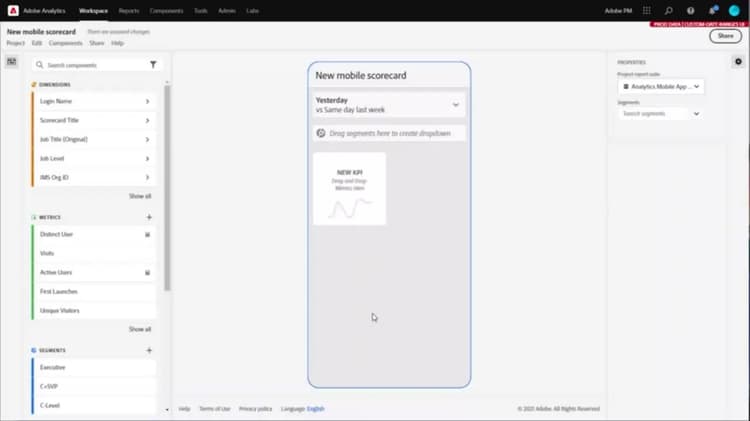
Task: Toggle the left components panel icon
Action: pyautogui.click(x=11, y=62)
